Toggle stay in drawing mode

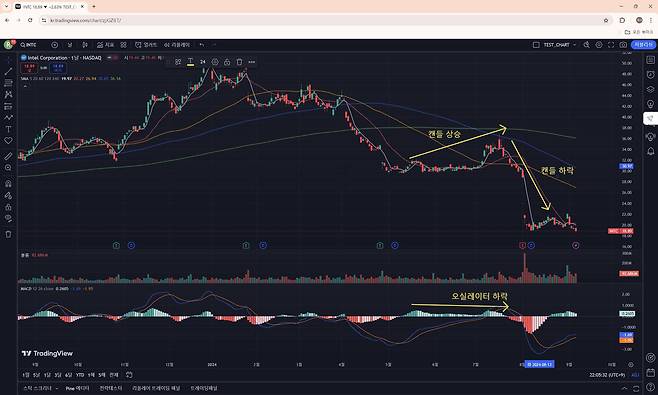[x=8, y=195]
